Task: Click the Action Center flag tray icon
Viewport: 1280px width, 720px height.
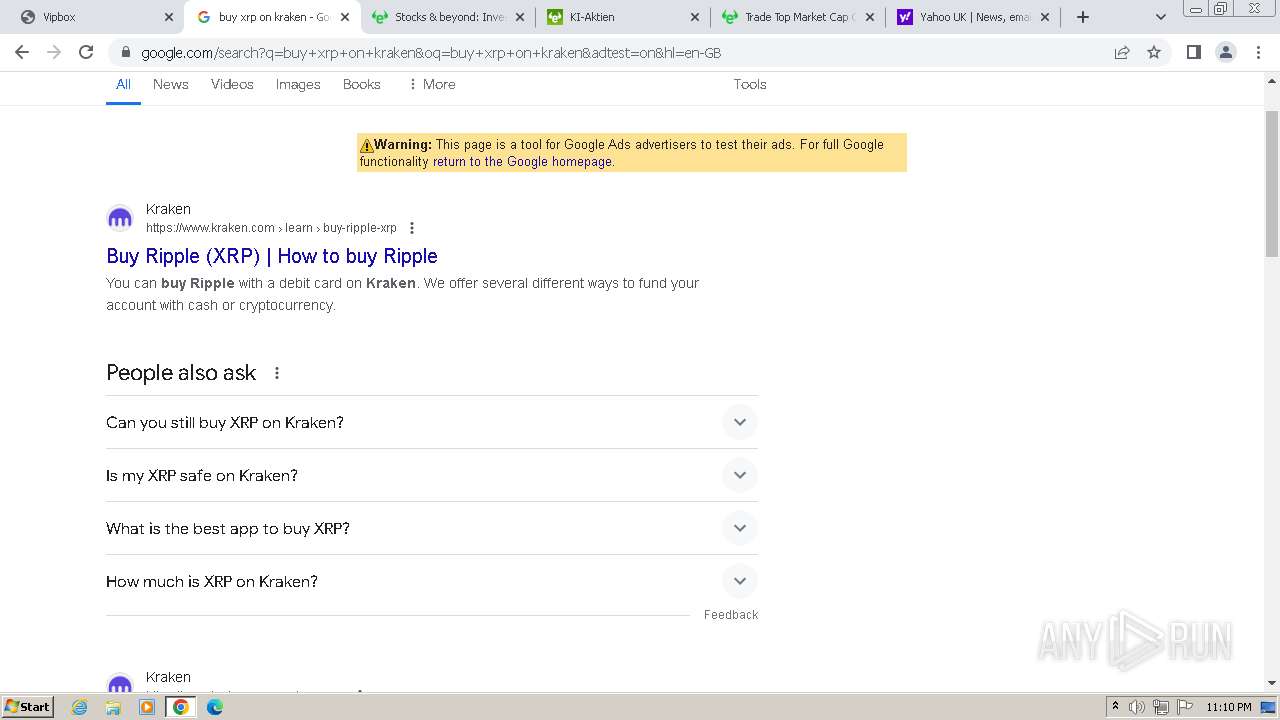Action: pos(1185,707)
